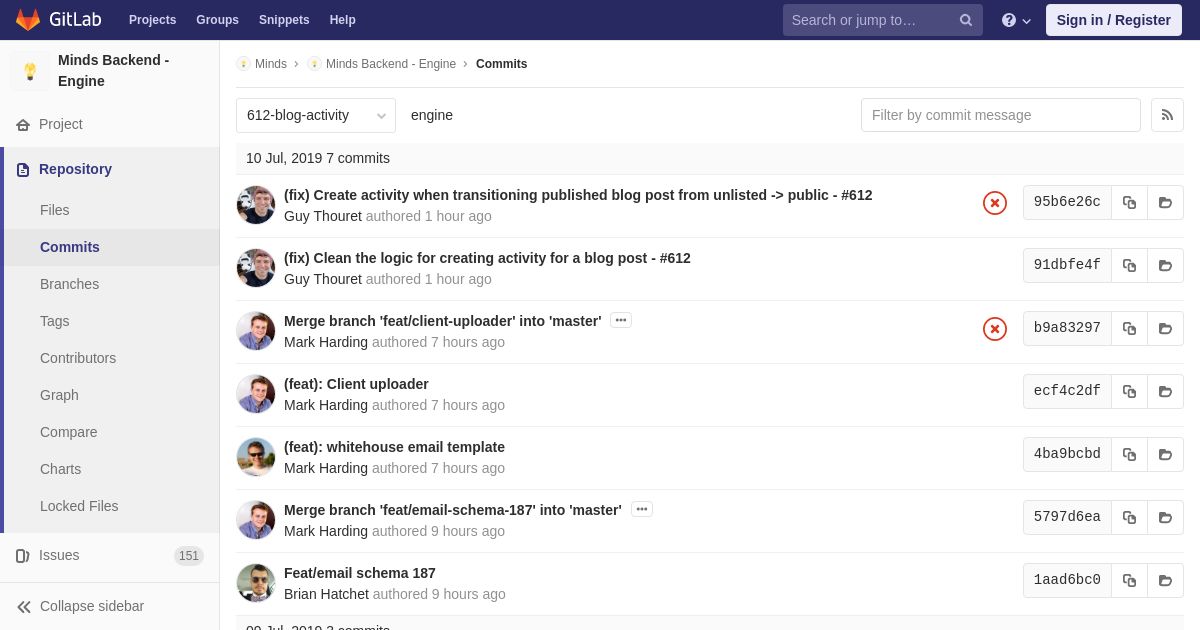Browse files at commit 4ba9bcbd

(1165, 454)
